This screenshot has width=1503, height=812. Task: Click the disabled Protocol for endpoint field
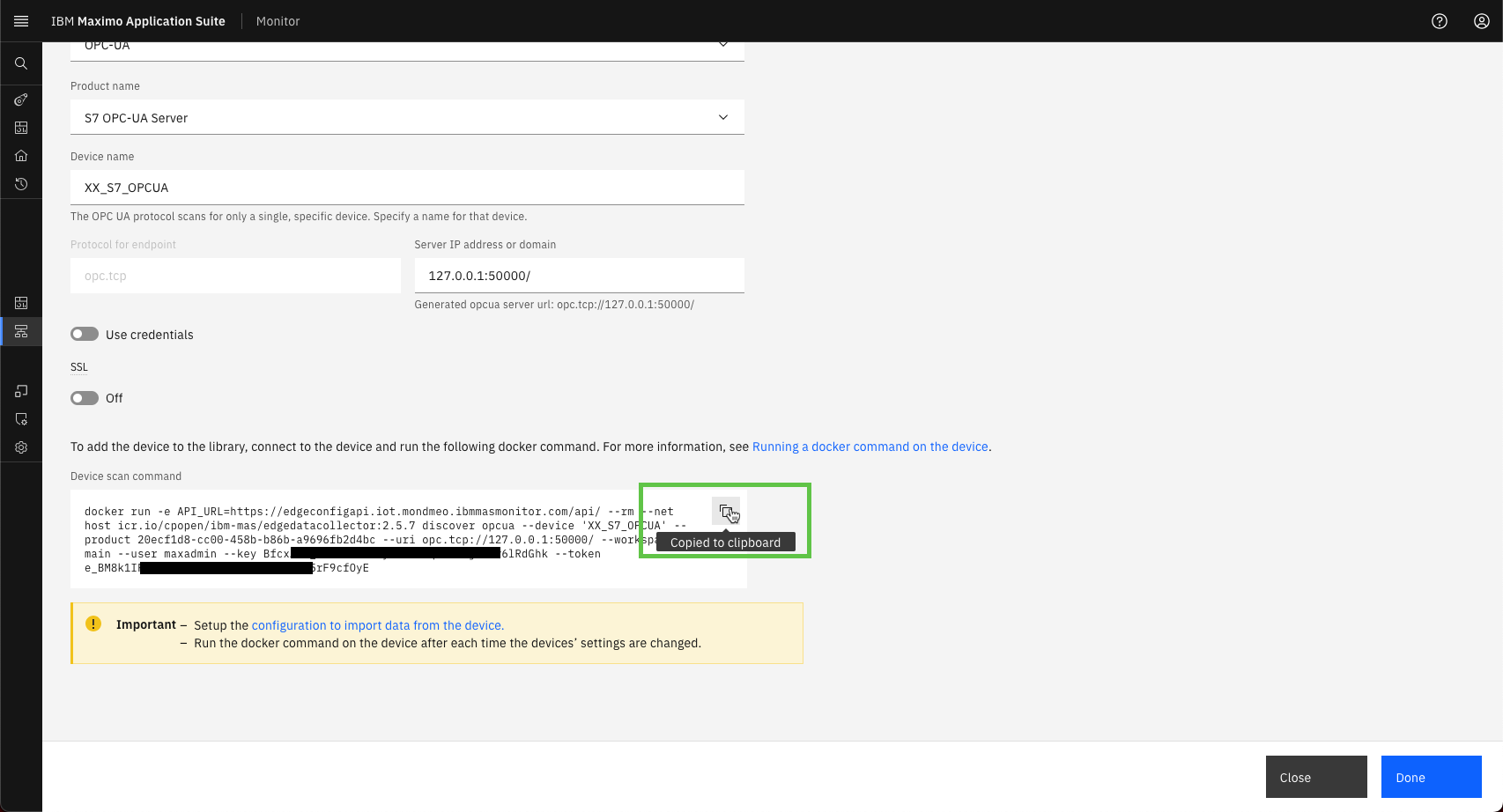coord(235,276)
